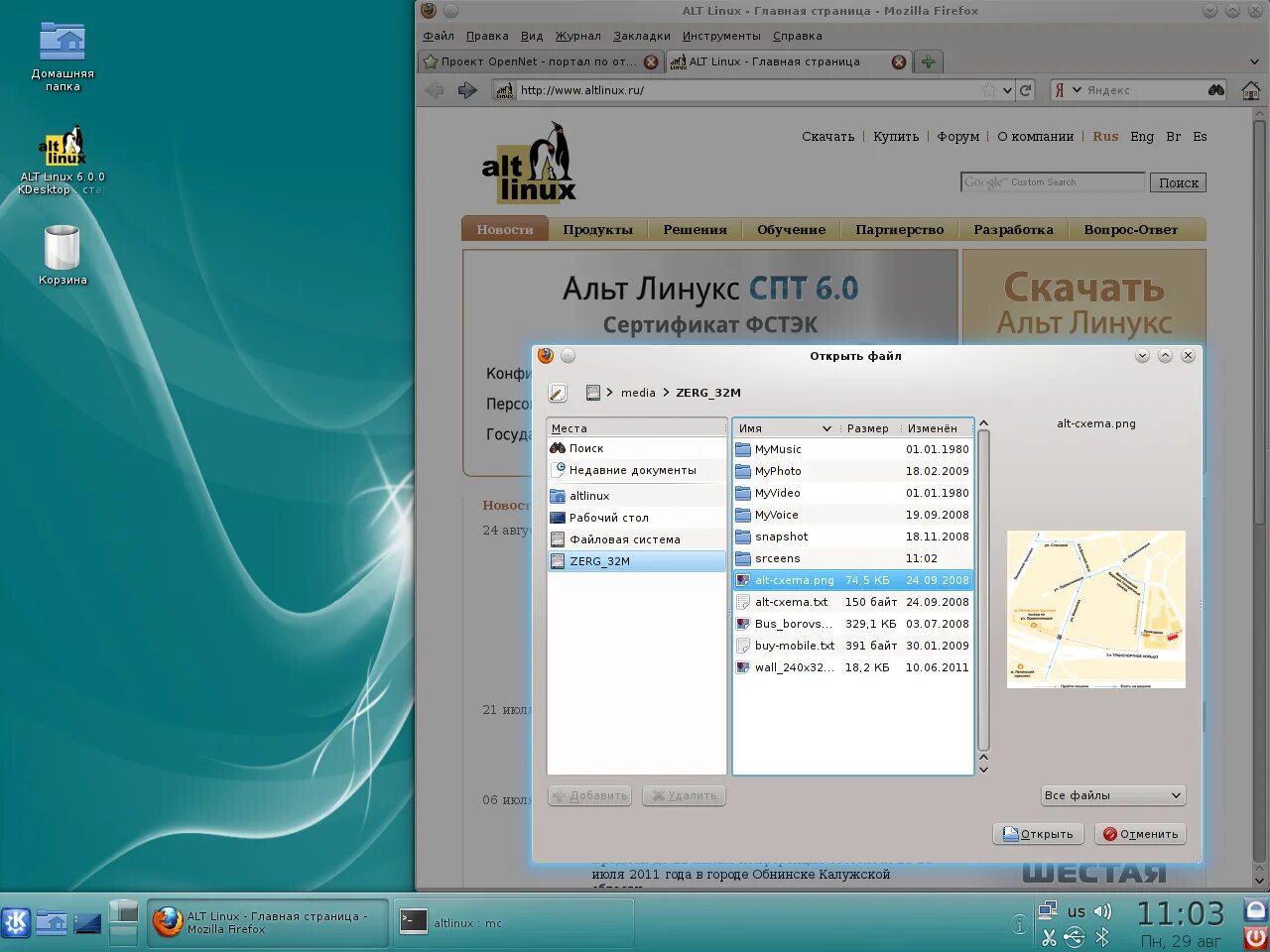
Task: Select the buy-mobile.txt file
Action: [x=853, y=646]
